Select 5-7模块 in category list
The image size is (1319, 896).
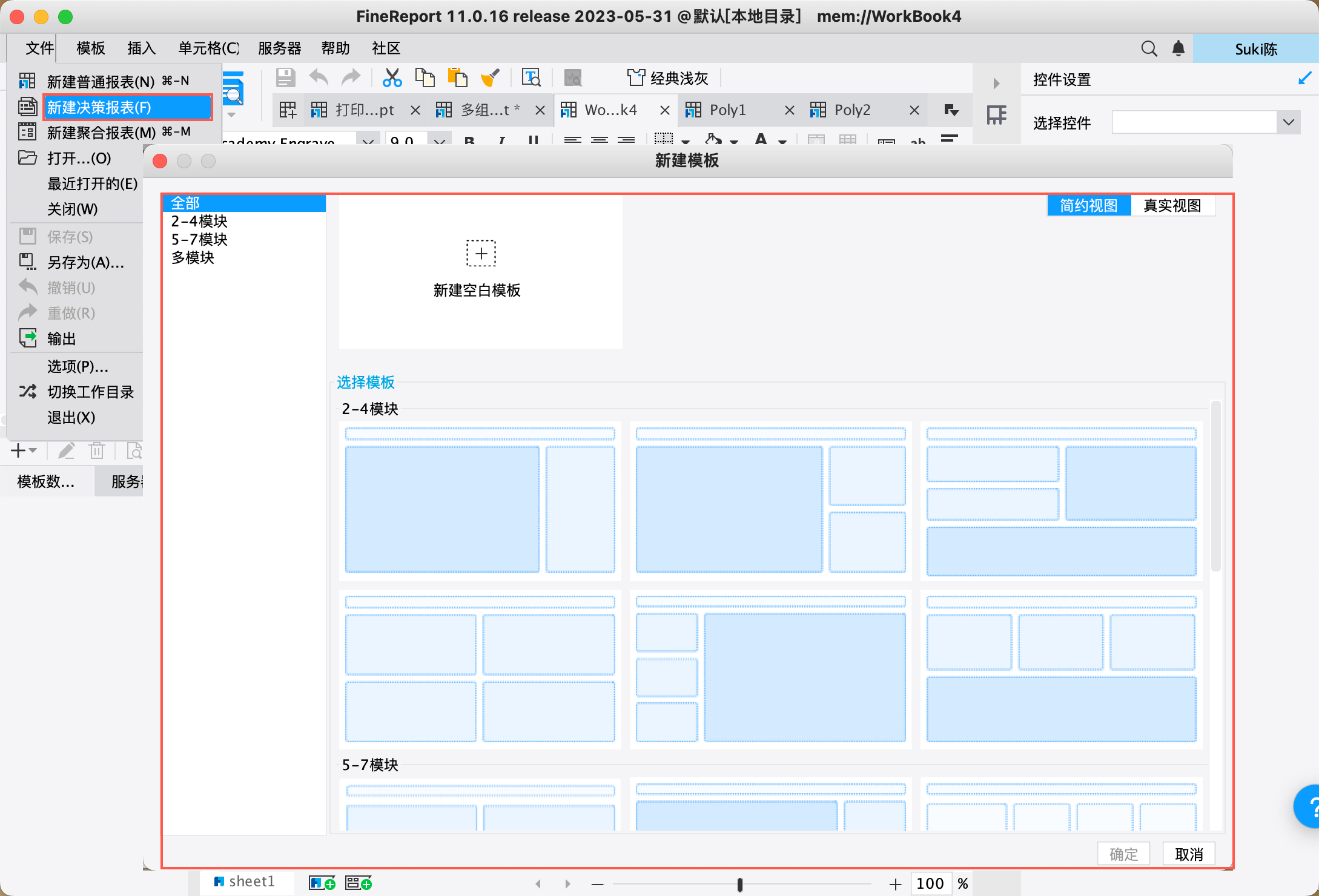click(199, 240)
